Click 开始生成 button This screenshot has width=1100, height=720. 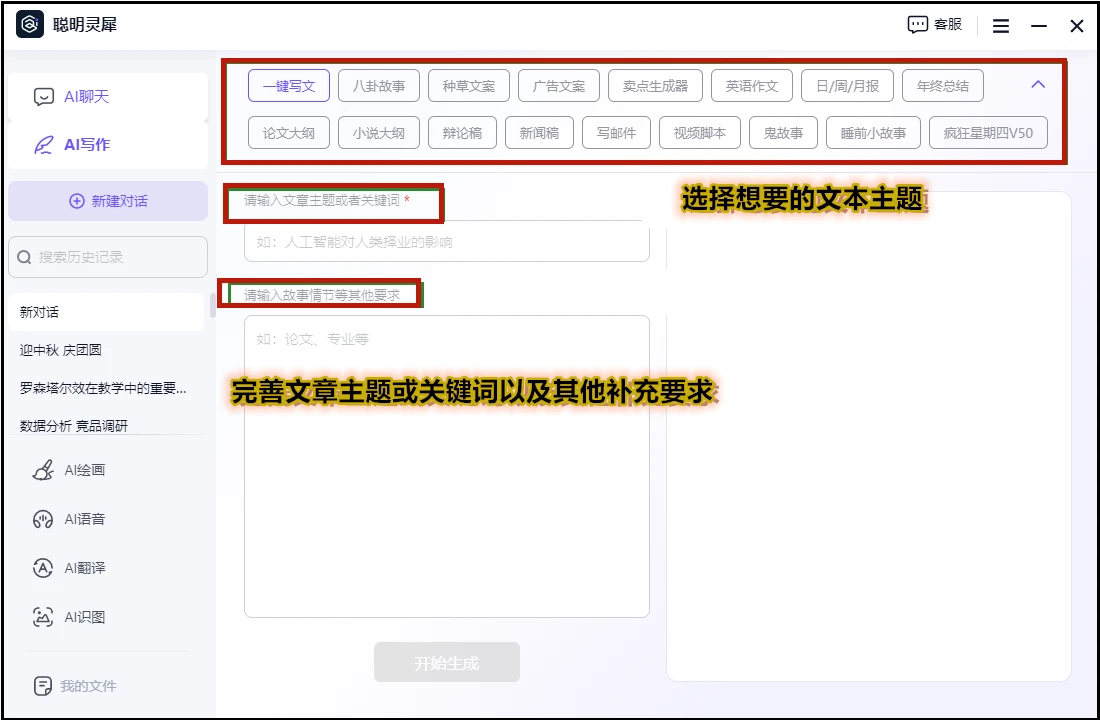(x=447, y=662)
